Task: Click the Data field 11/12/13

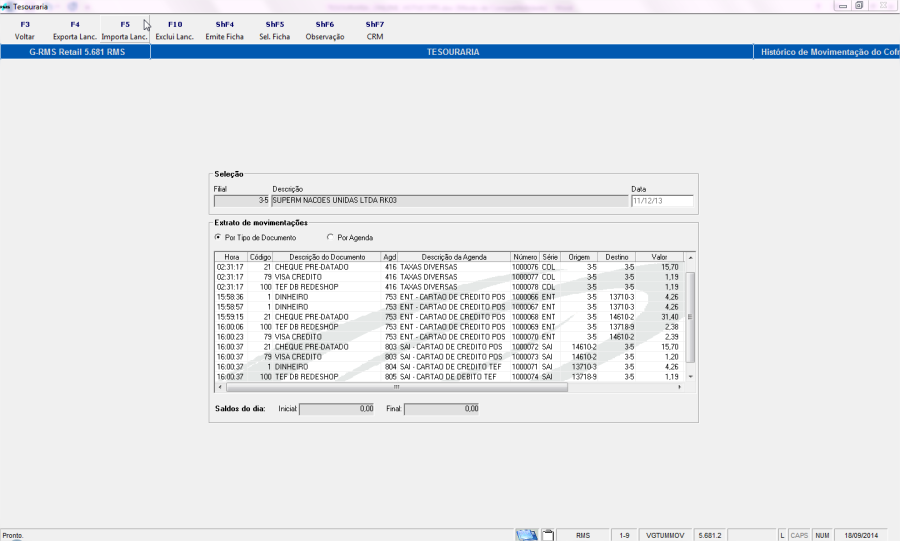Action: [x=662, y=201]
